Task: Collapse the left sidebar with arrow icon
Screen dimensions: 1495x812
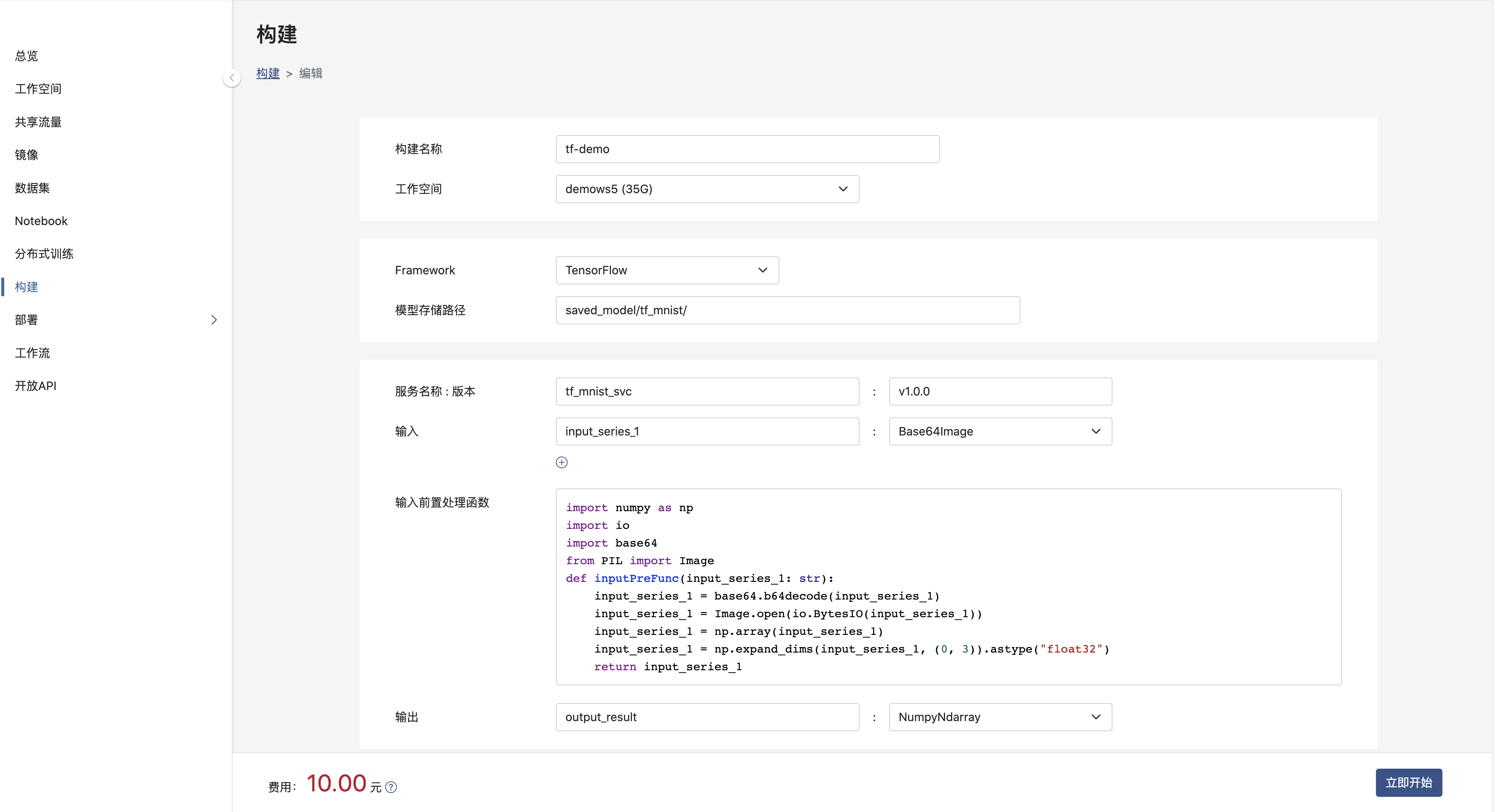Action: (x=231, y=77)
